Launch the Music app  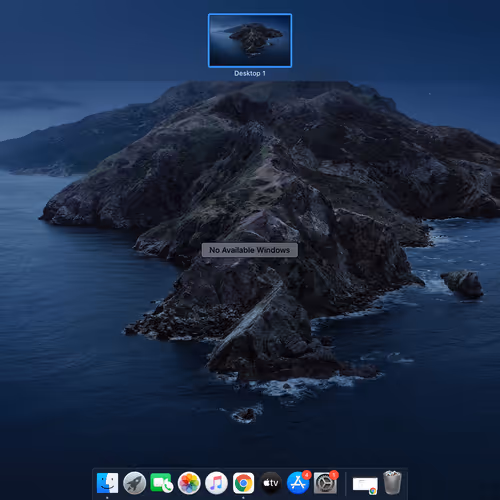(216, 483)
